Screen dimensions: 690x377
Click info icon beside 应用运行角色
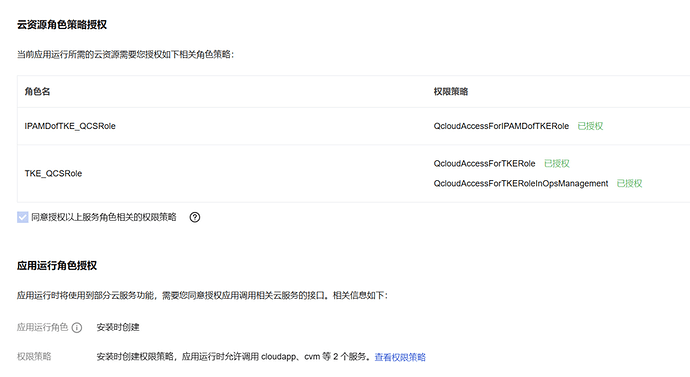(77, 328)
